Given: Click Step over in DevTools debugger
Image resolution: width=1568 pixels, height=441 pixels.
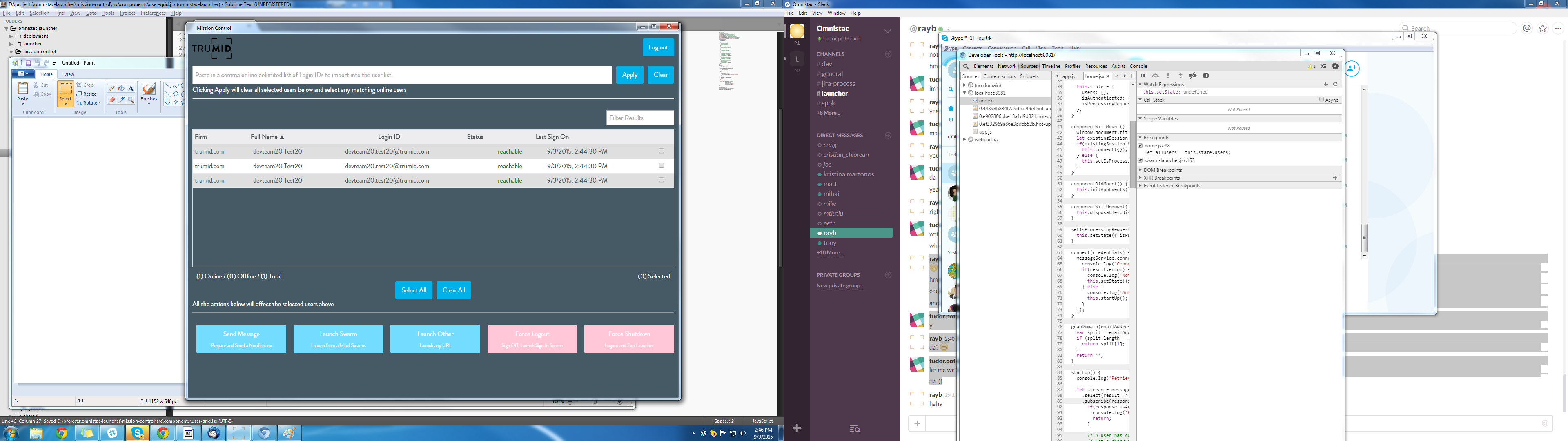Looking at the screenshot, I should tap(1155, 76).
